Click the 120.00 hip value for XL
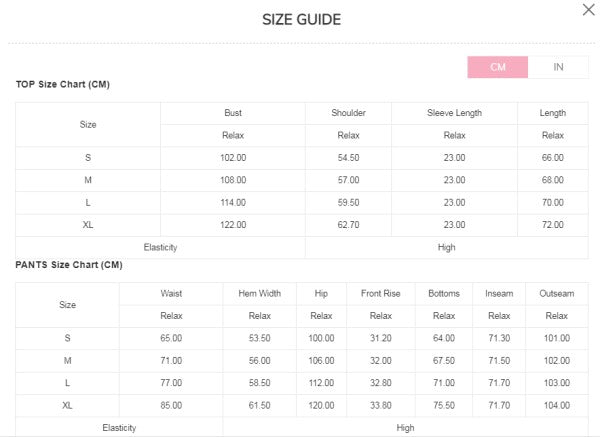The width and height of the screenshot is (600, 437). pos(322,406)
